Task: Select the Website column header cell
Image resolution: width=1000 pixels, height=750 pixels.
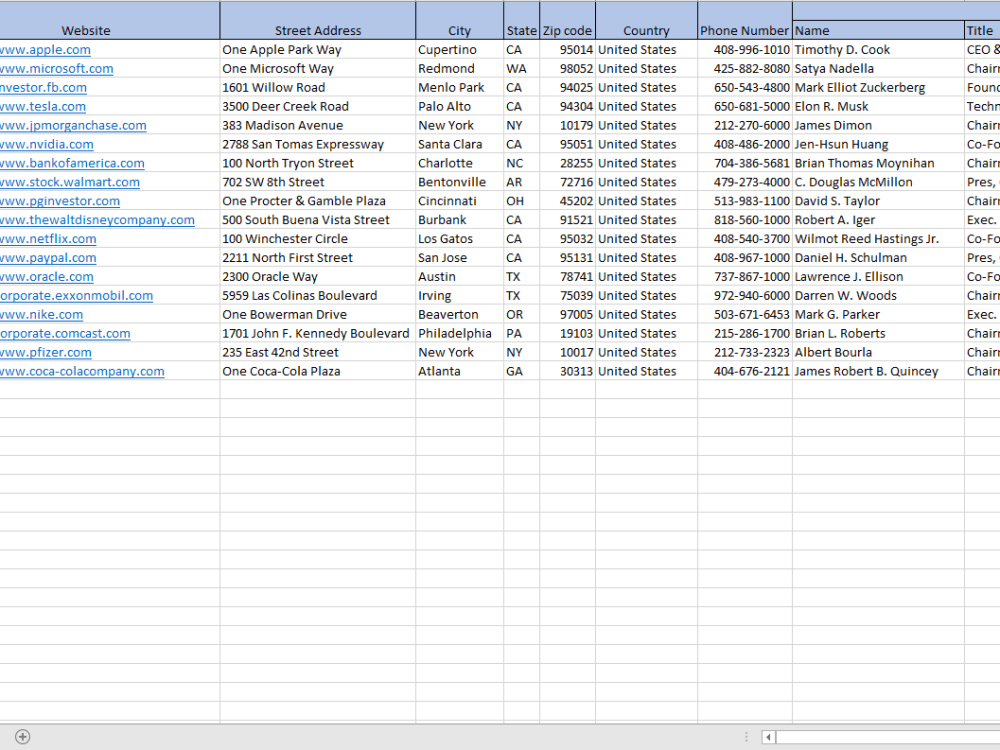Action: pos(110,21)
